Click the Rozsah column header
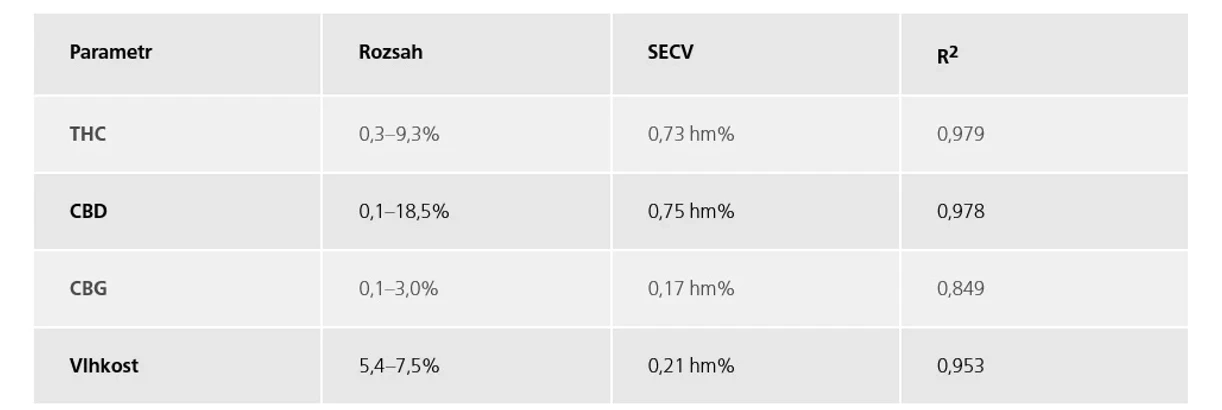The height and width of the screenshot is (410, 1222). pos(391,53)
